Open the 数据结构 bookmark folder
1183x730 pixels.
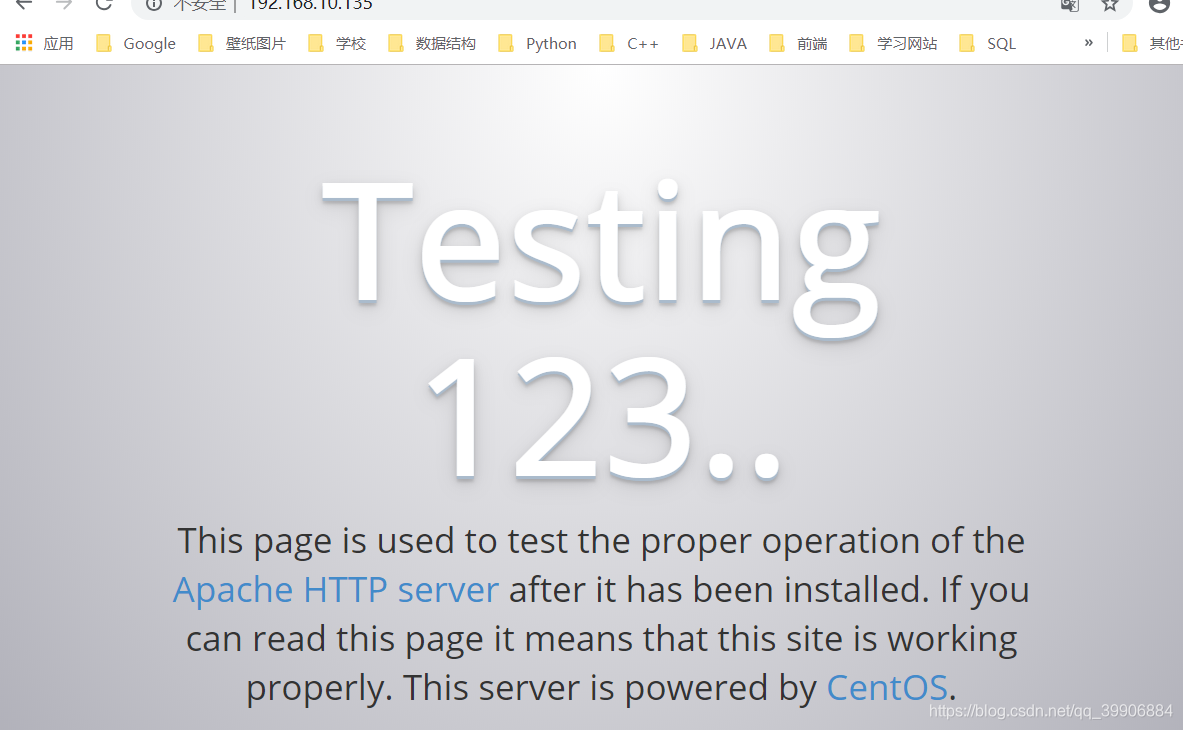(432, 44)
